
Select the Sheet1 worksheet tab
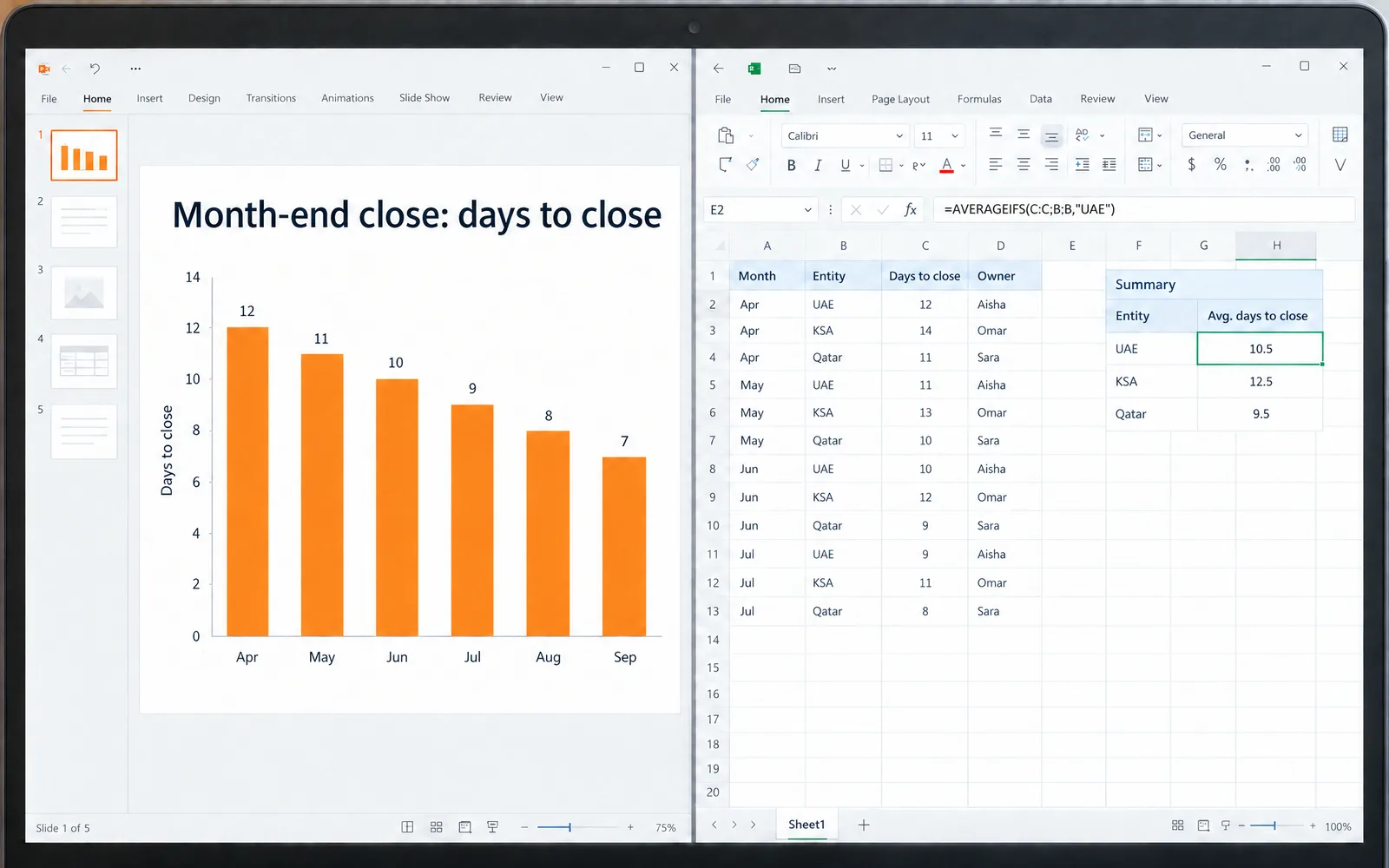coord(806,825)
